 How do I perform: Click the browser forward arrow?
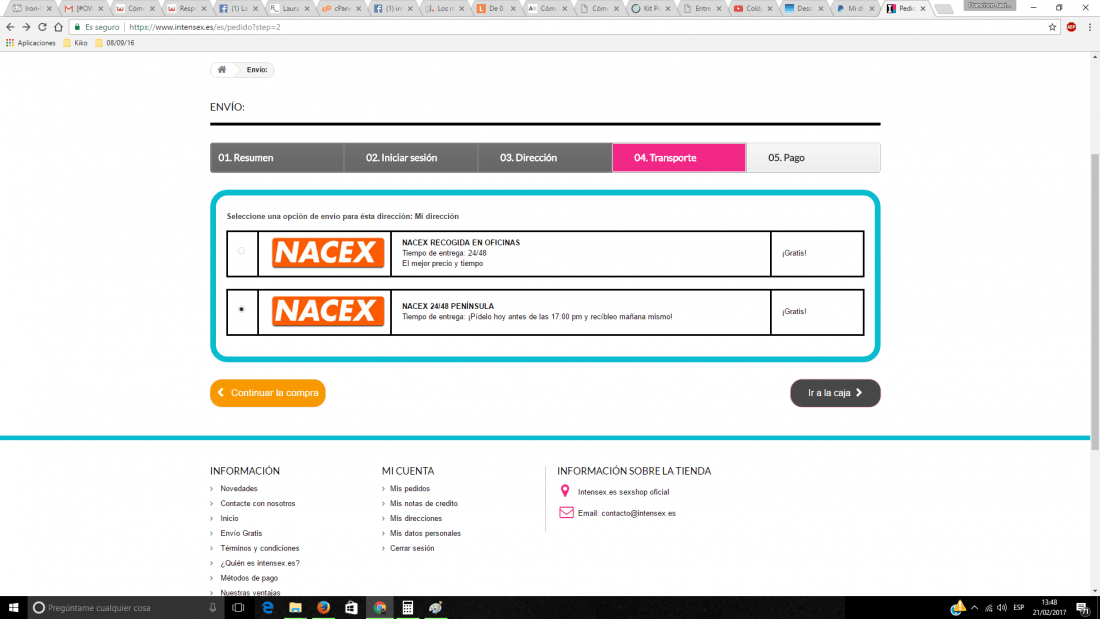tap(26, 27)
